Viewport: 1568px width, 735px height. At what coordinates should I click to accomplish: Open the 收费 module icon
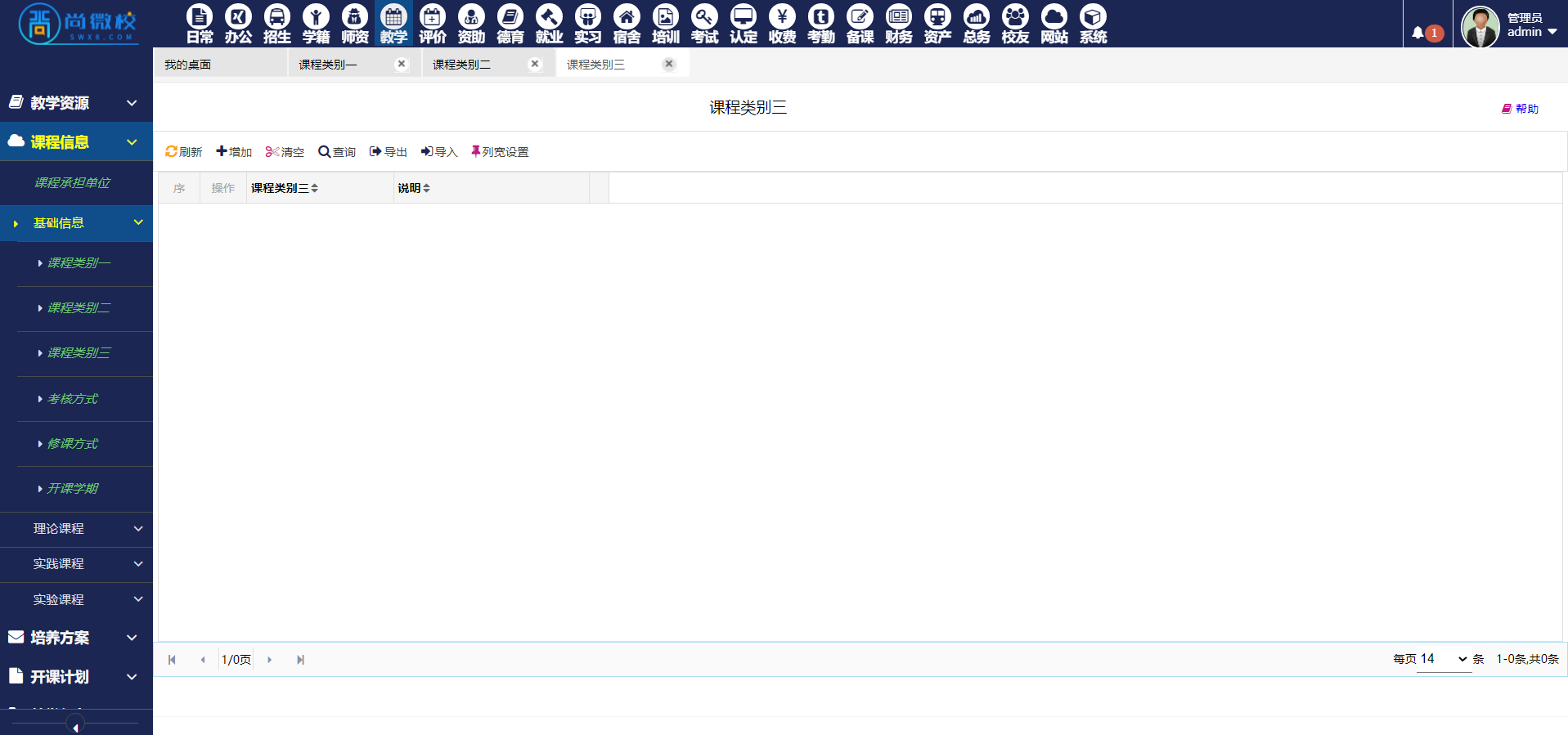click(782, 24)
